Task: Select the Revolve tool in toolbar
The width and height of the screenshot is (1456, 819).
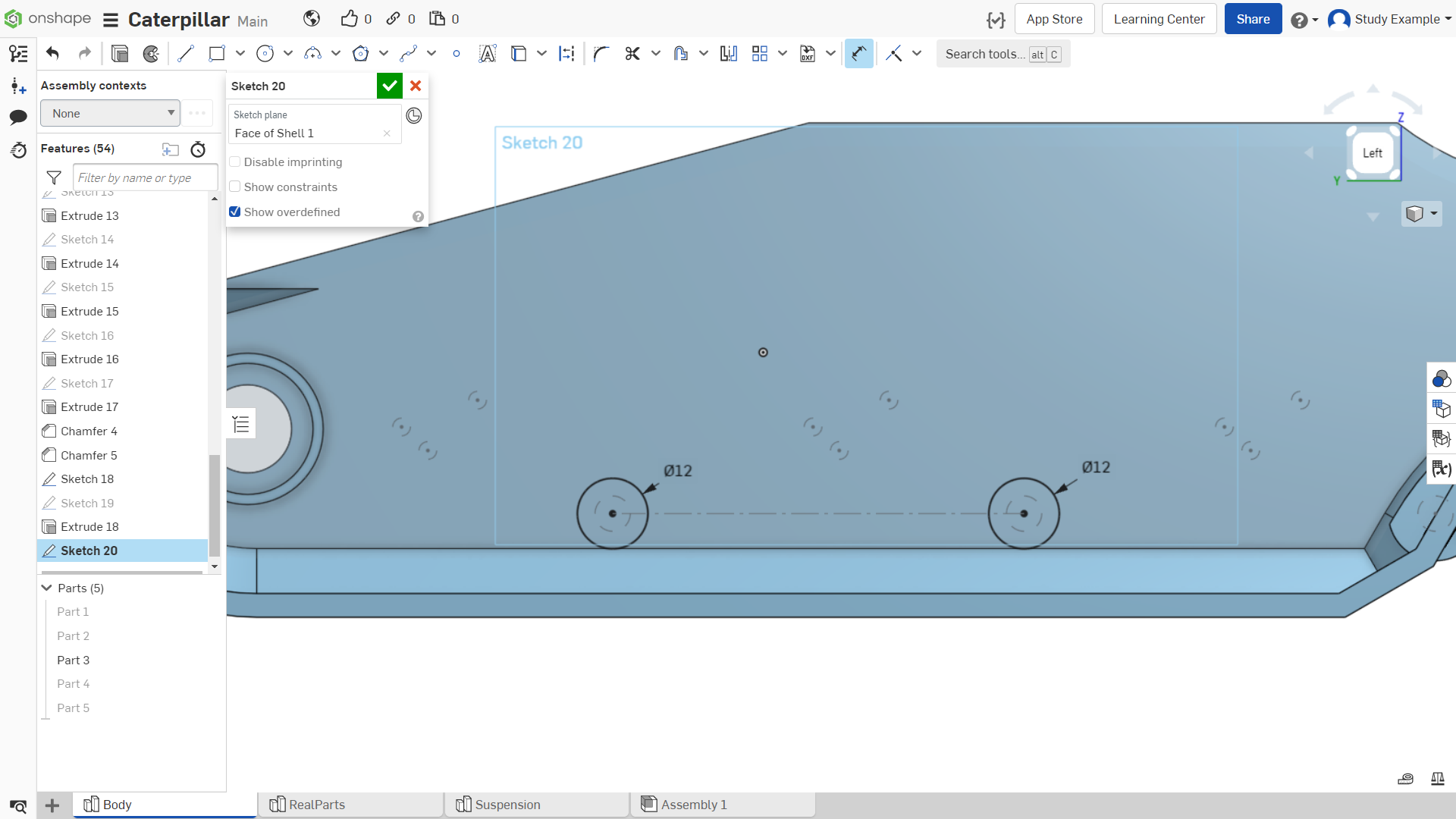Action: point(152,54)
